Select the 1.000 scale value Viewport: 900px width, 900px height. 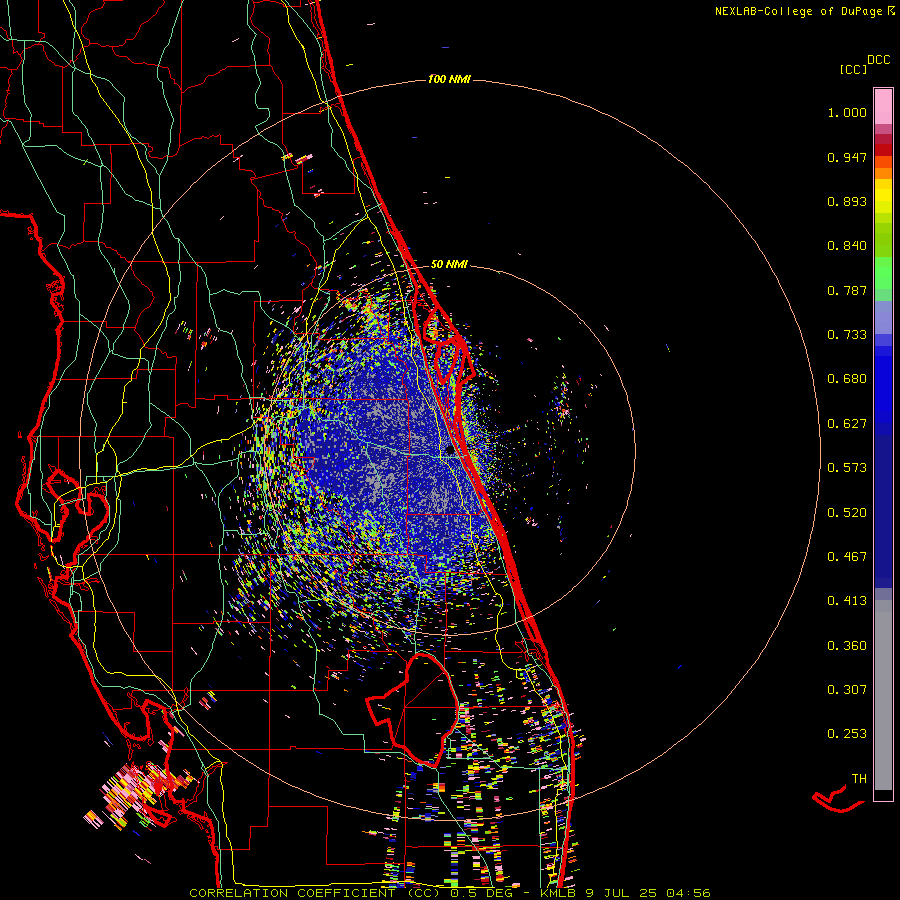coord(847,112)
